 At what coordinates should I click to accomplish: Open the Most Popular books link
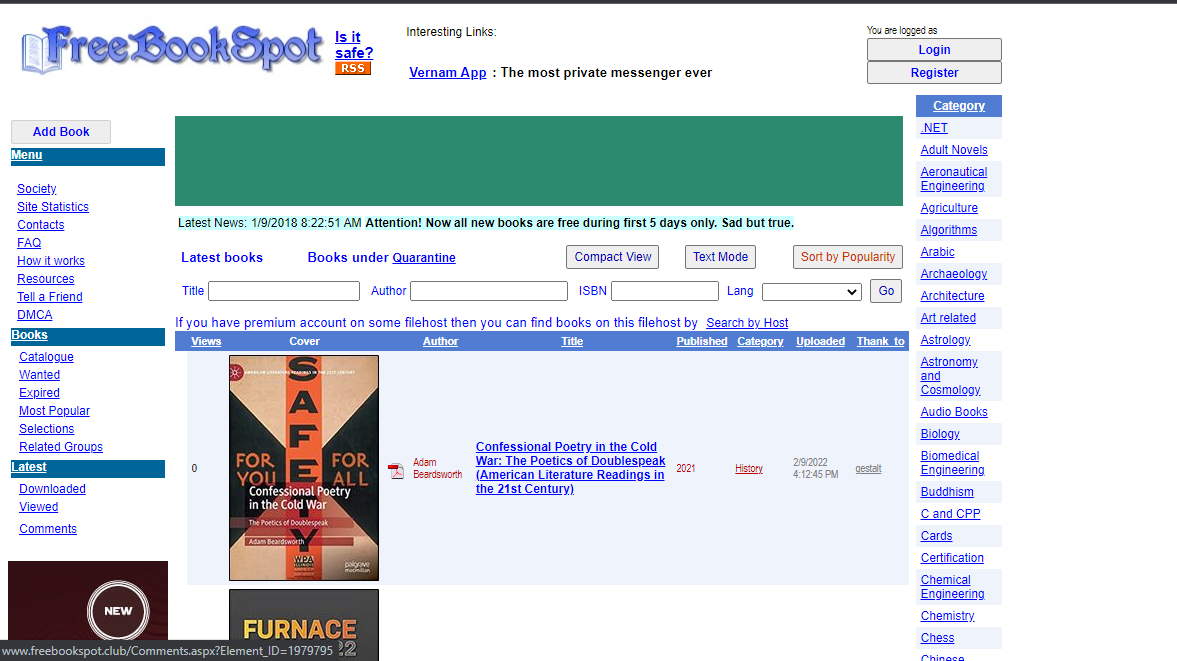(54, 411)
